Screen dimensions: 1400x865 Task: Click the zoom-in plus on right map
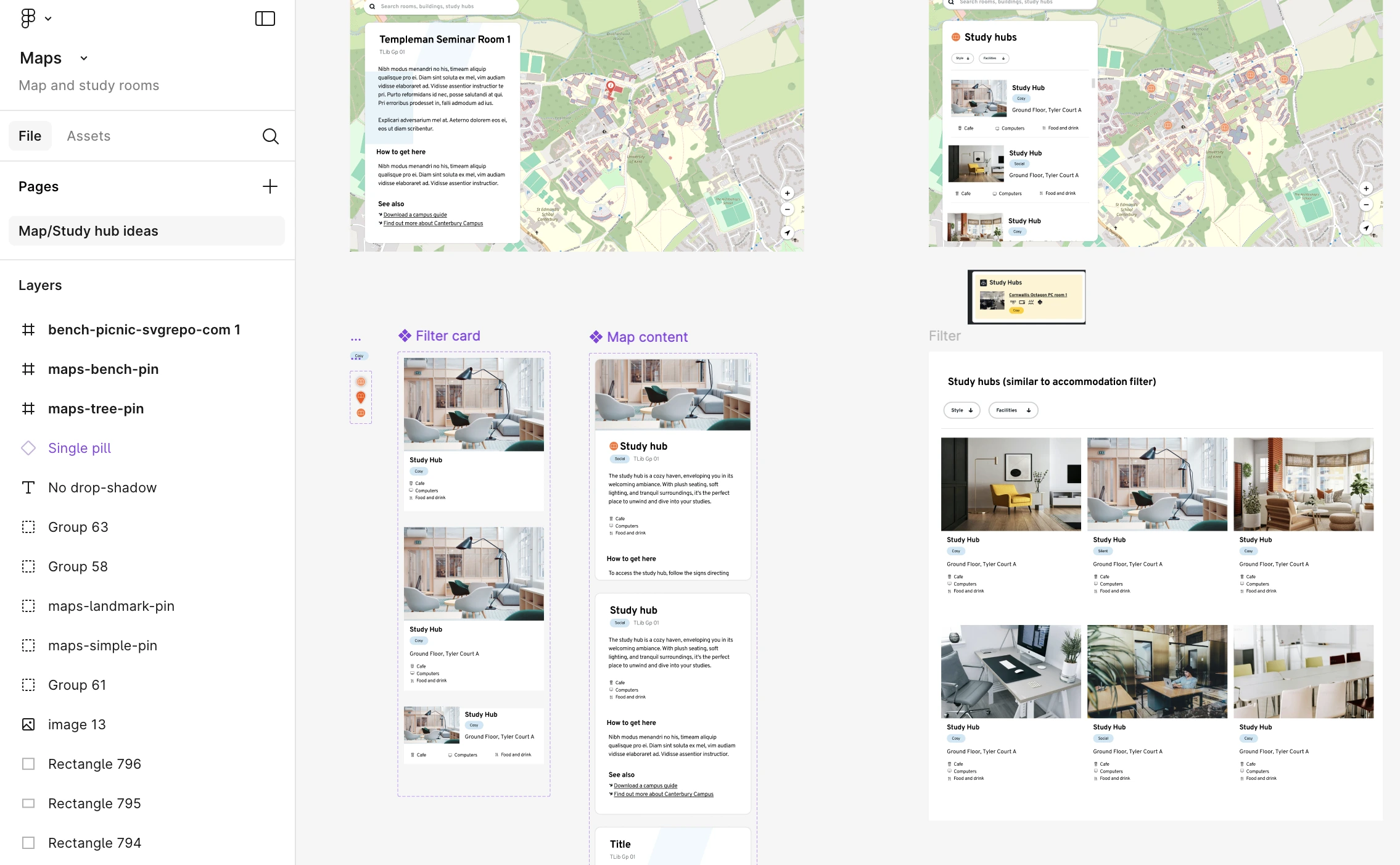tap(1366, 189)
